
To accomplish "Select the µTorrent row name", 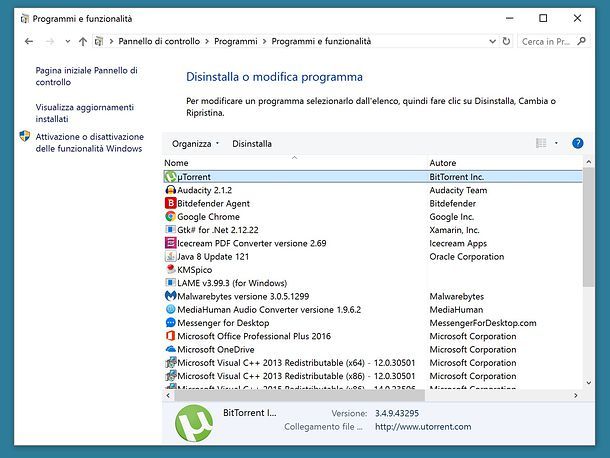I will point(194,177).
